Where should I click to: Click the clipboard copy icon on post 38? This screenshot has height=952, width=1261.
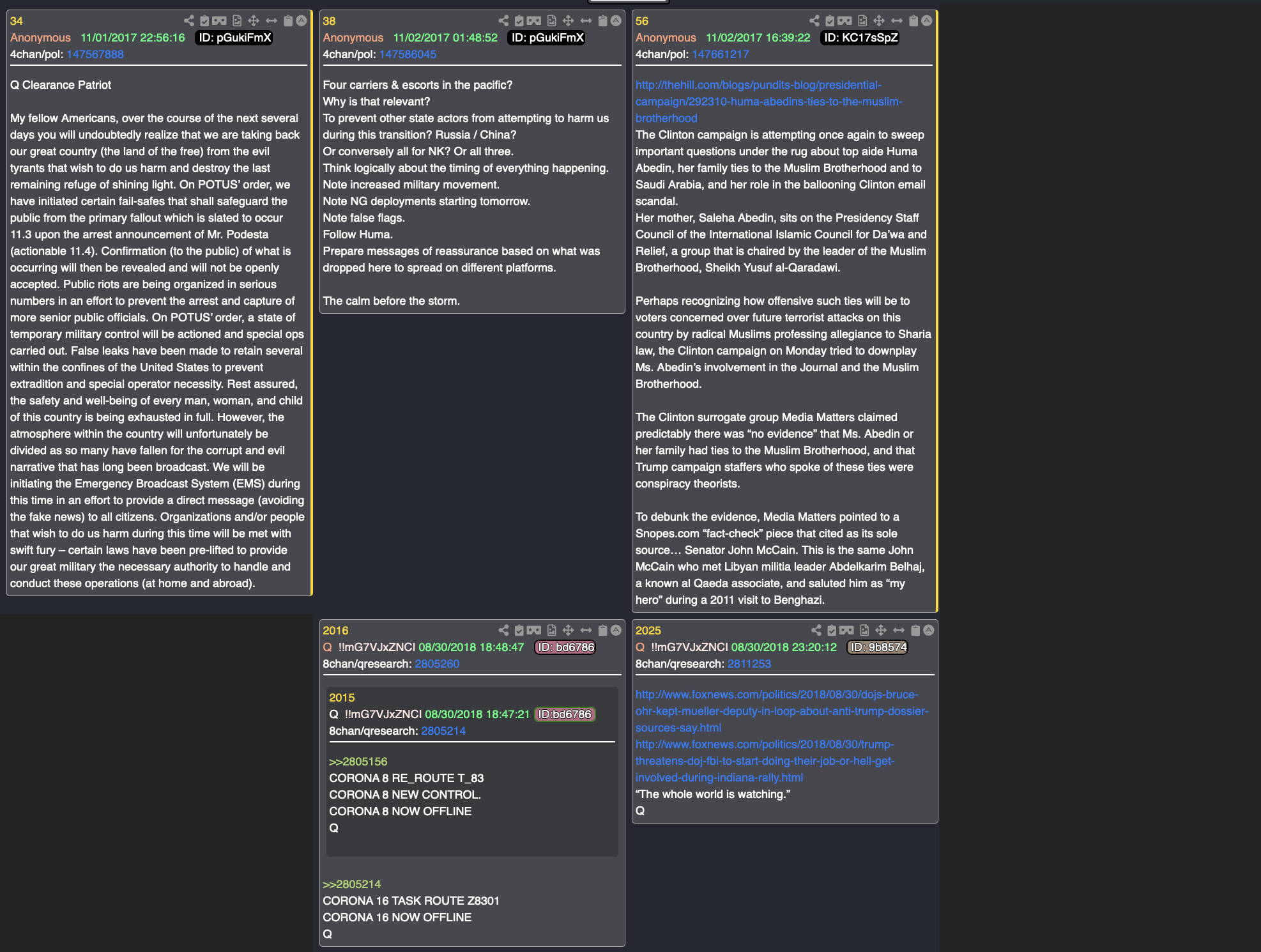pyautogui.click(x=602, y=21)
